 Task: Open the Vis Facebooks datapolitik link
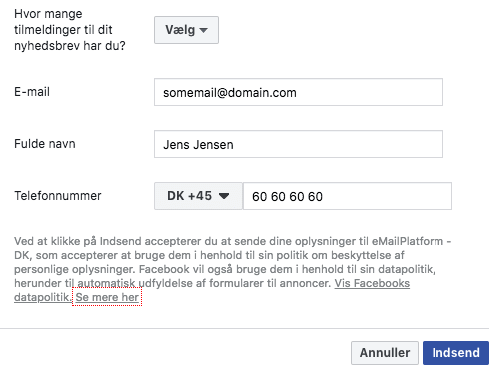coord(372,283)
